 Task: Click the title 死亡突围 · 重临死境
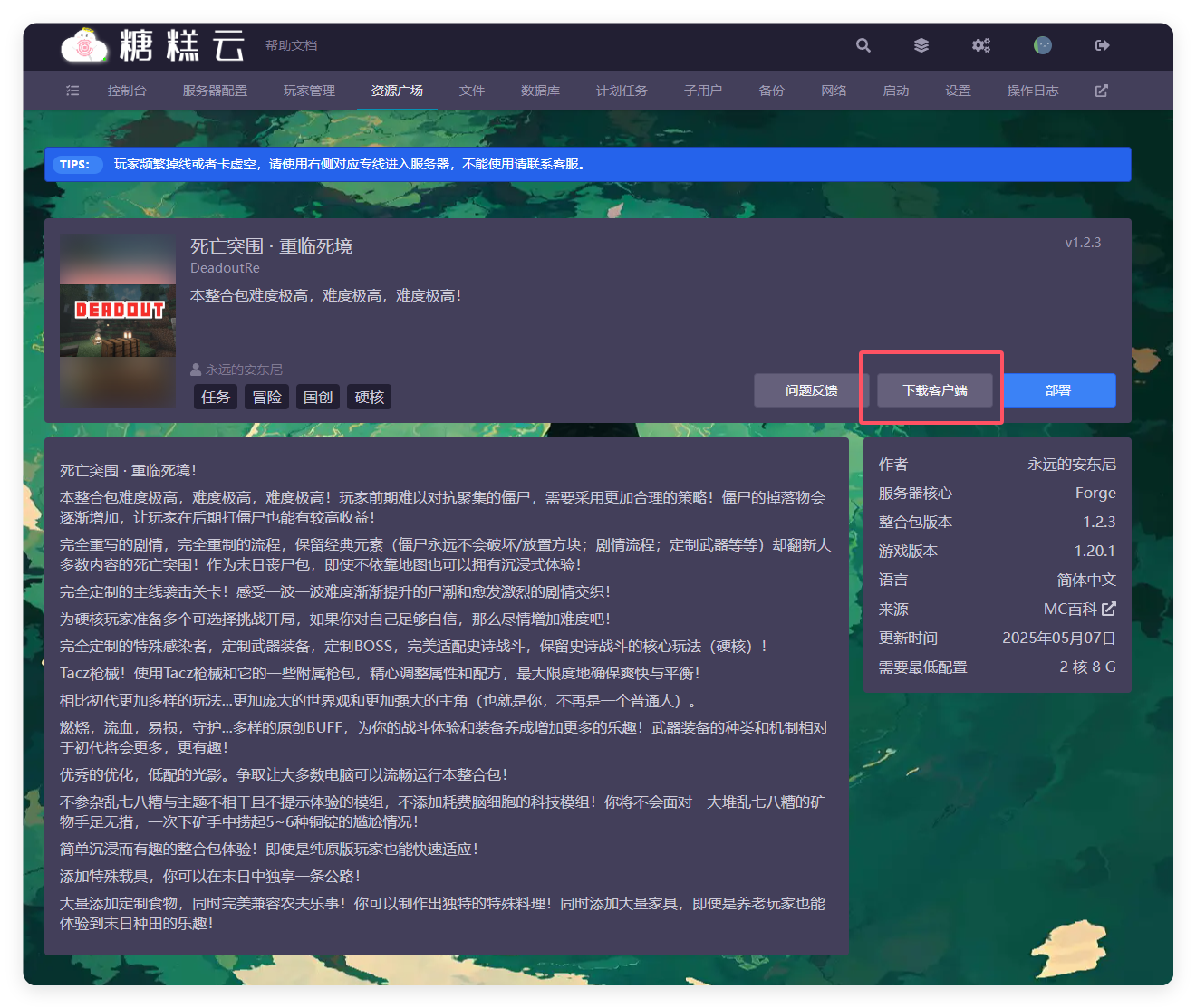271,246
